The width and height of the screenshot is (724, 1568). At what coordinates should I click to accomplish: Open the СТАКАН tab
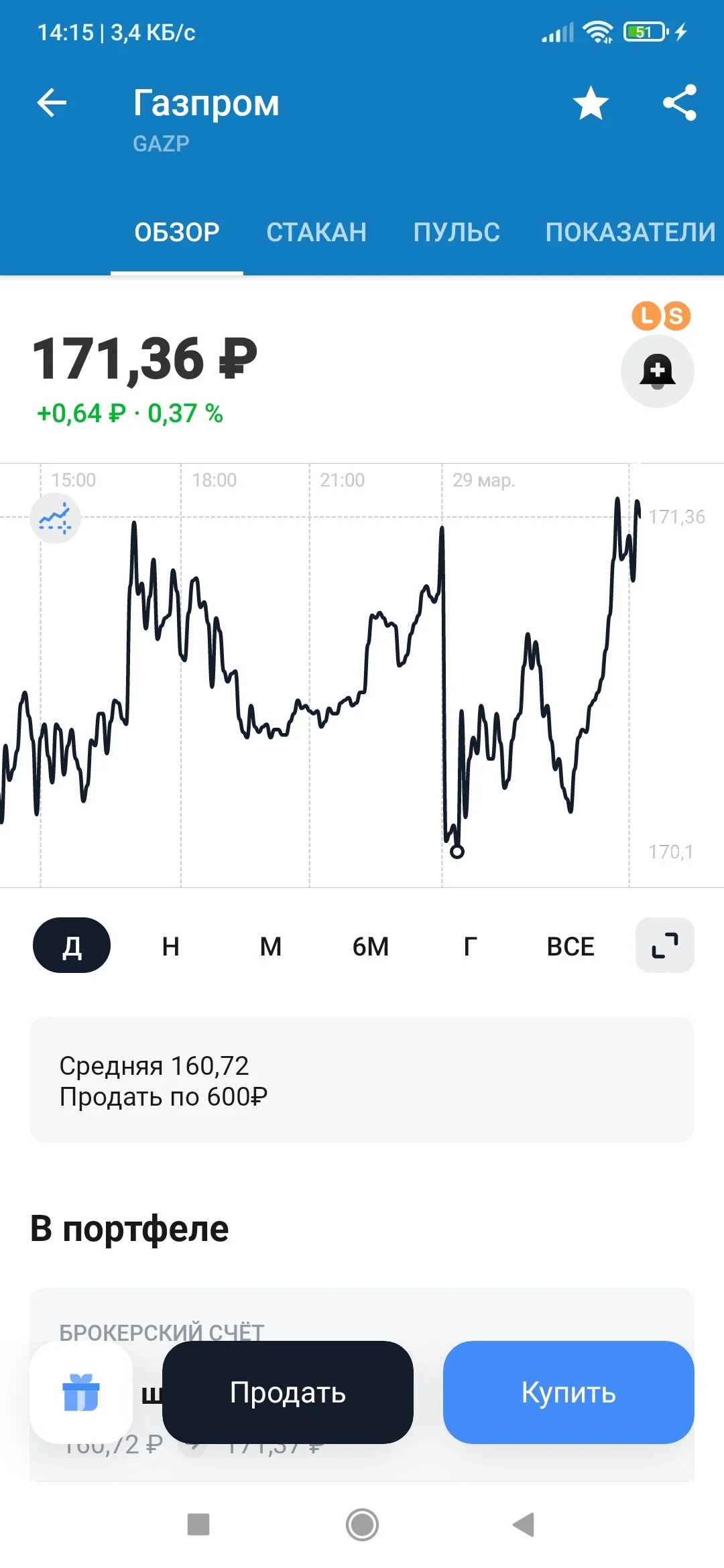coord(316,232)
